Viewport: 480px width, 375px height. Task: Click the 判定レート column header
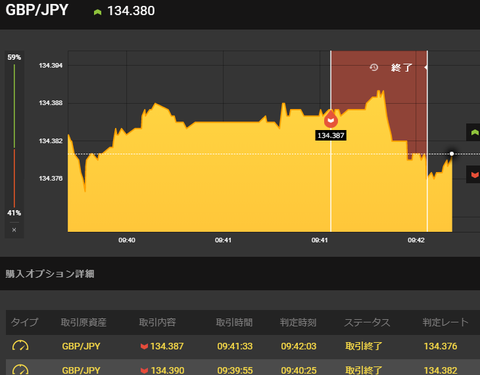446,322
